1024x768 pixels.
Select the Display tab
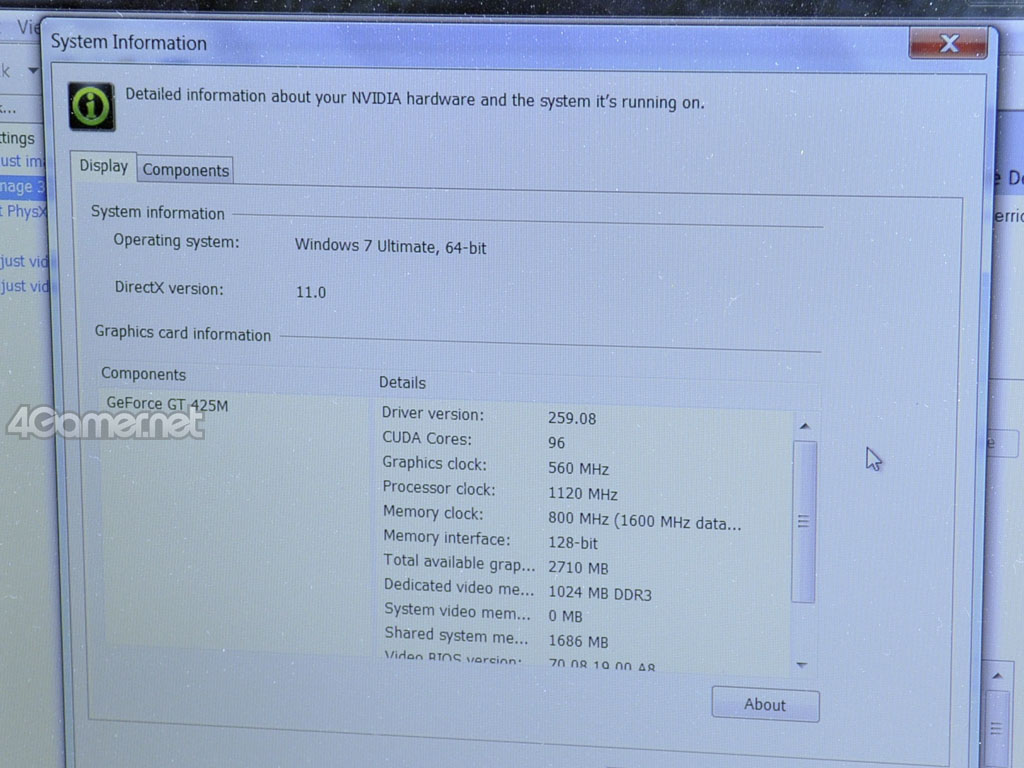pos(103,167)
